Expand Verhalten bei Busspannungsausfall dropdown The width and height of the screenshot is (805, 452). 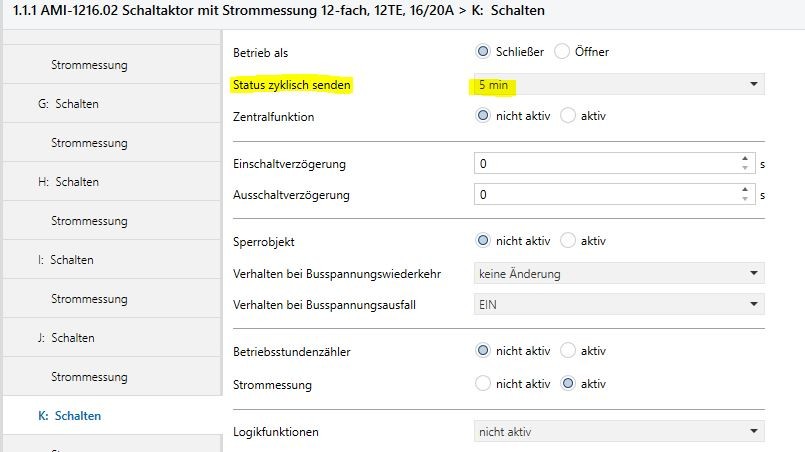coord(619,304)
